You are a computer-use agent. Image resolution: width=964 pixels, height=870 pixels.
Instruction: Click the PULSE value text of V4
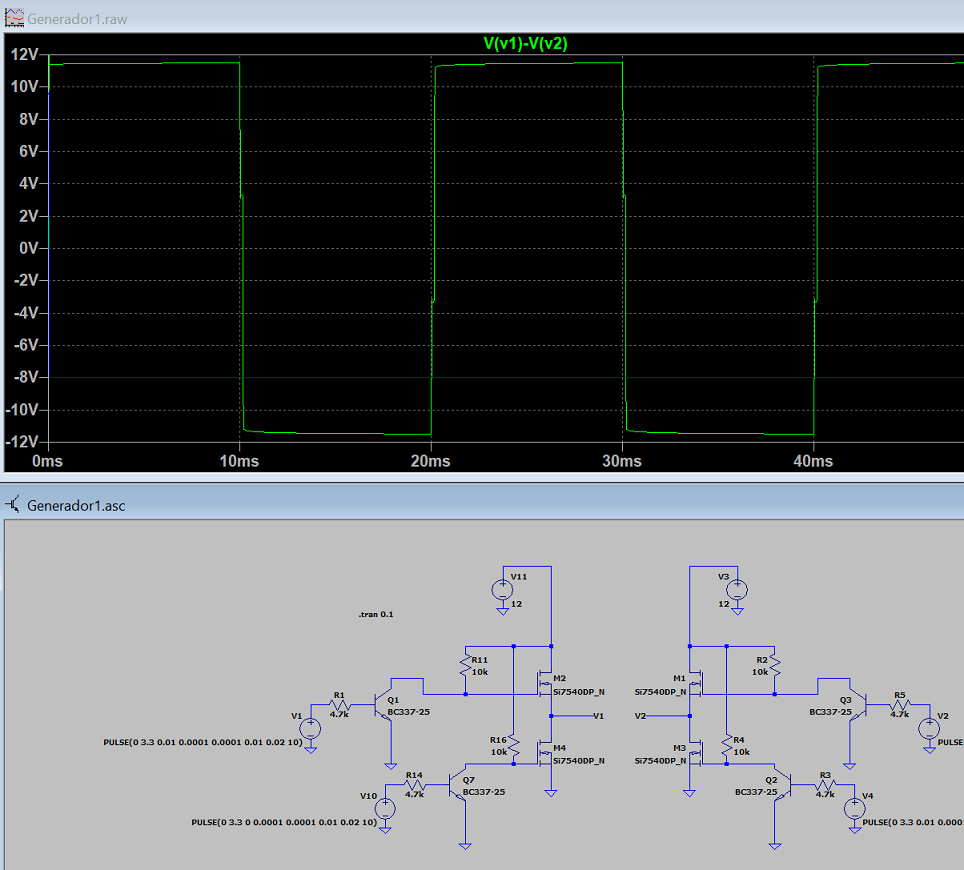912,822
